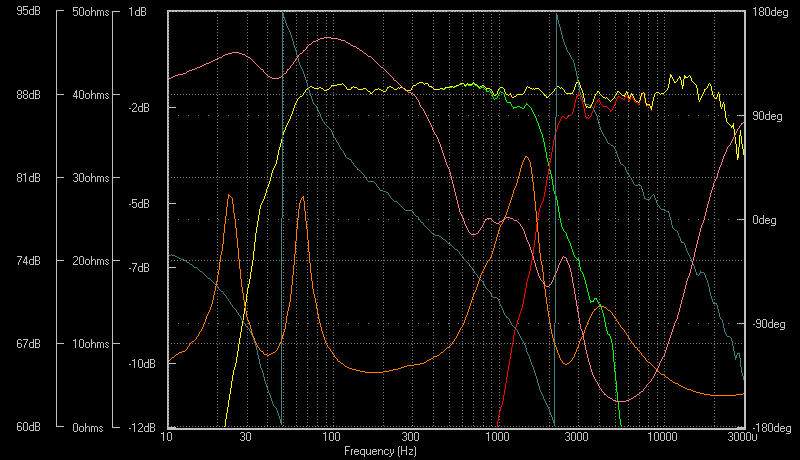Click the -5dB axis label
The image size is (800, 460).
(x=139, y=204)
